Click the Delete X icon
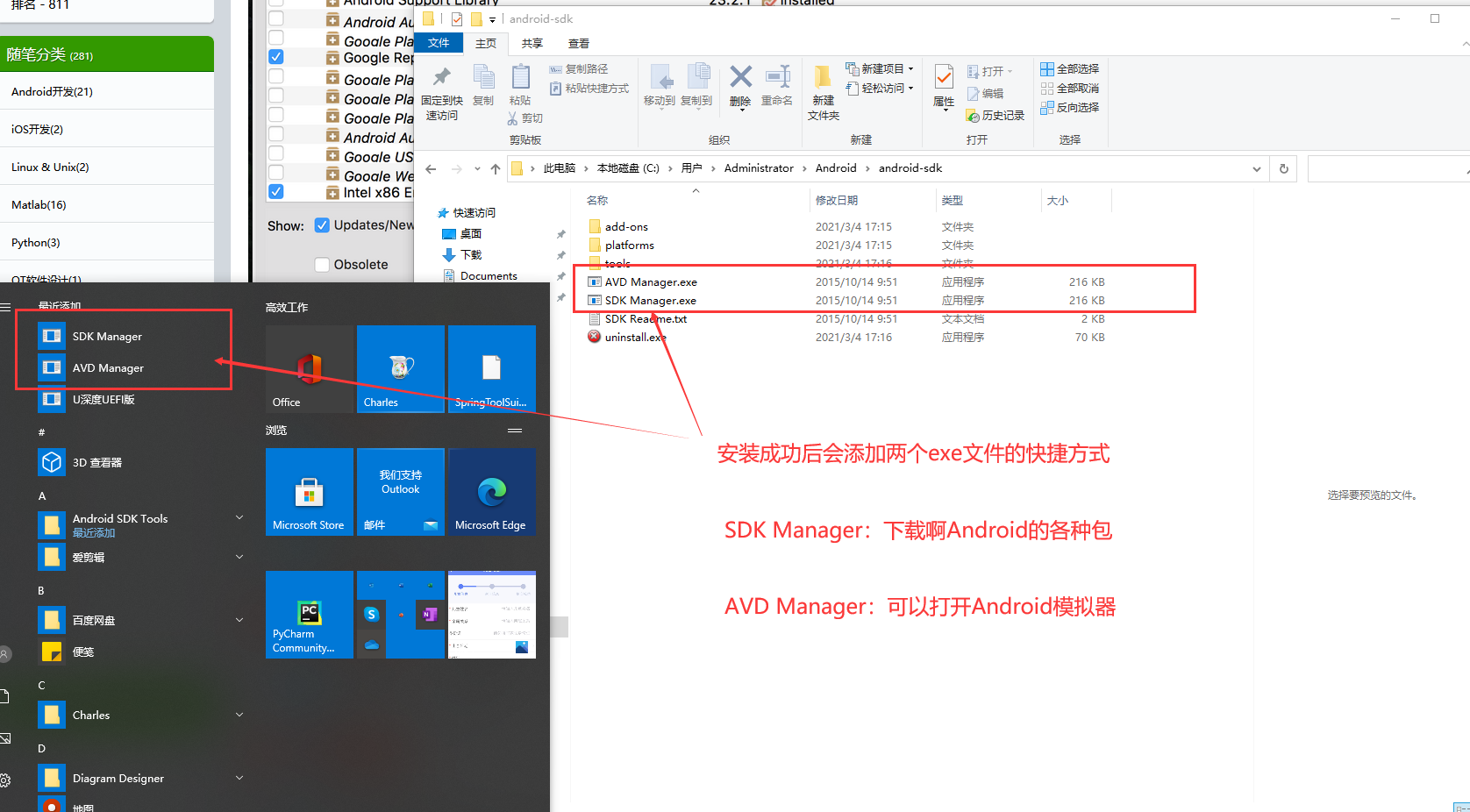 tap(740, 77)
